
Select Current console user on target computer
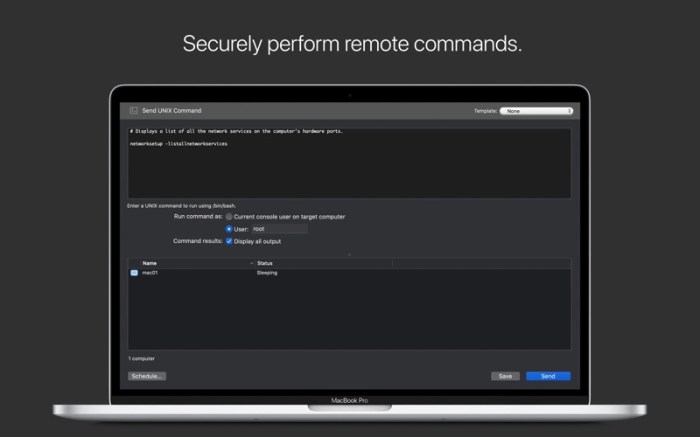[x=229, y=216]
